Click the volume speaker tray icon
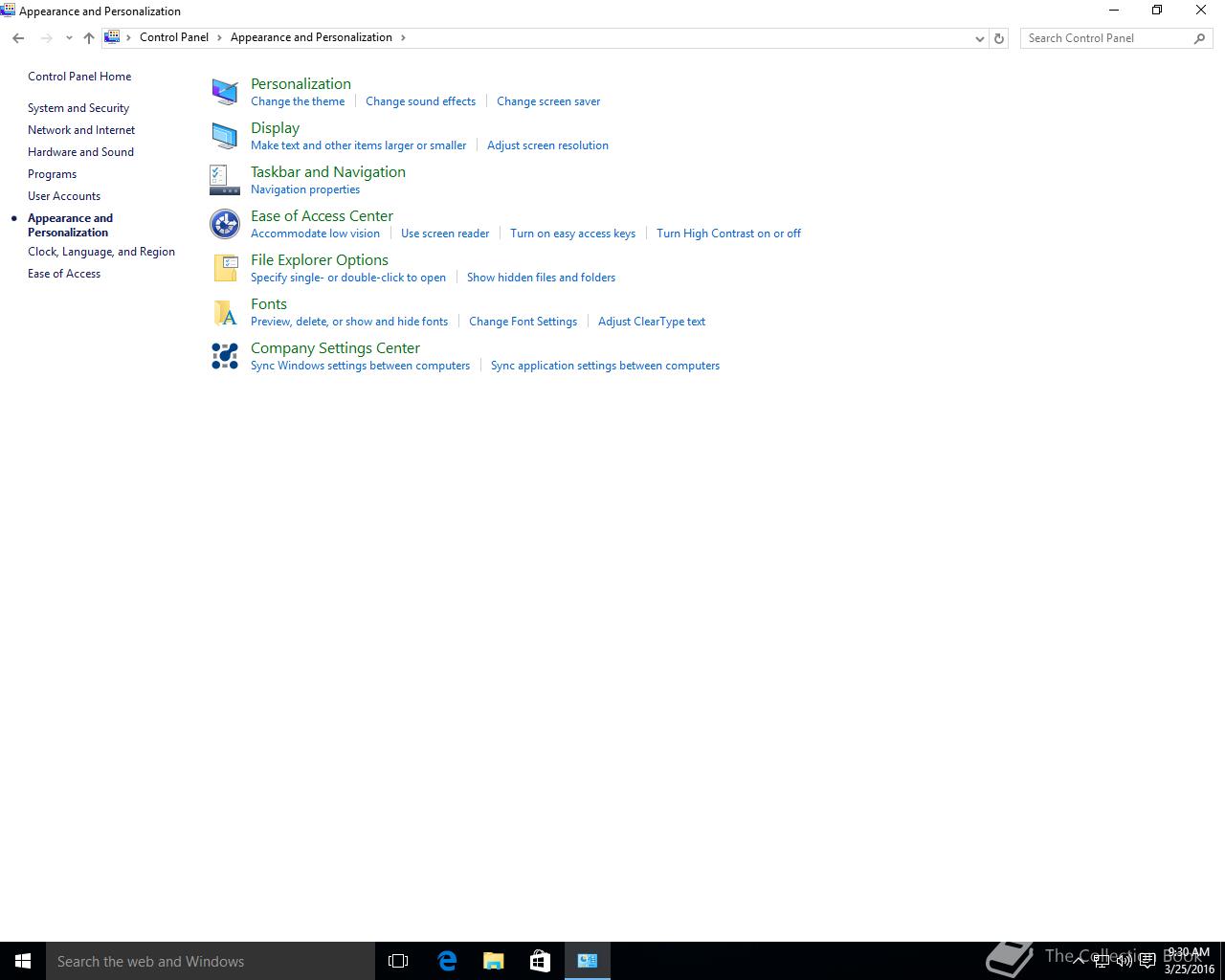The width and height of the screenshot is (1225, 980). click(x=1125, y=961)
